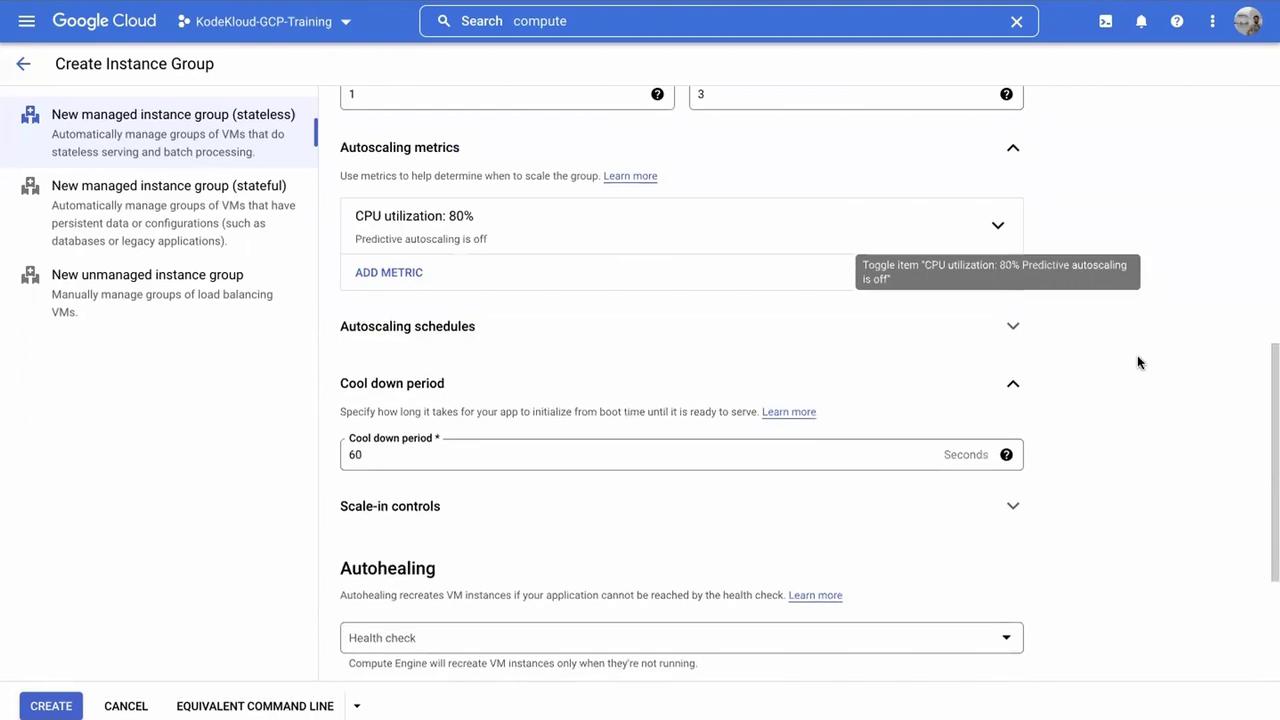The image size is (1280, 720).
Task: Open the KodeKloud-GCP-Training project selector
Action: tap(264, 21)
